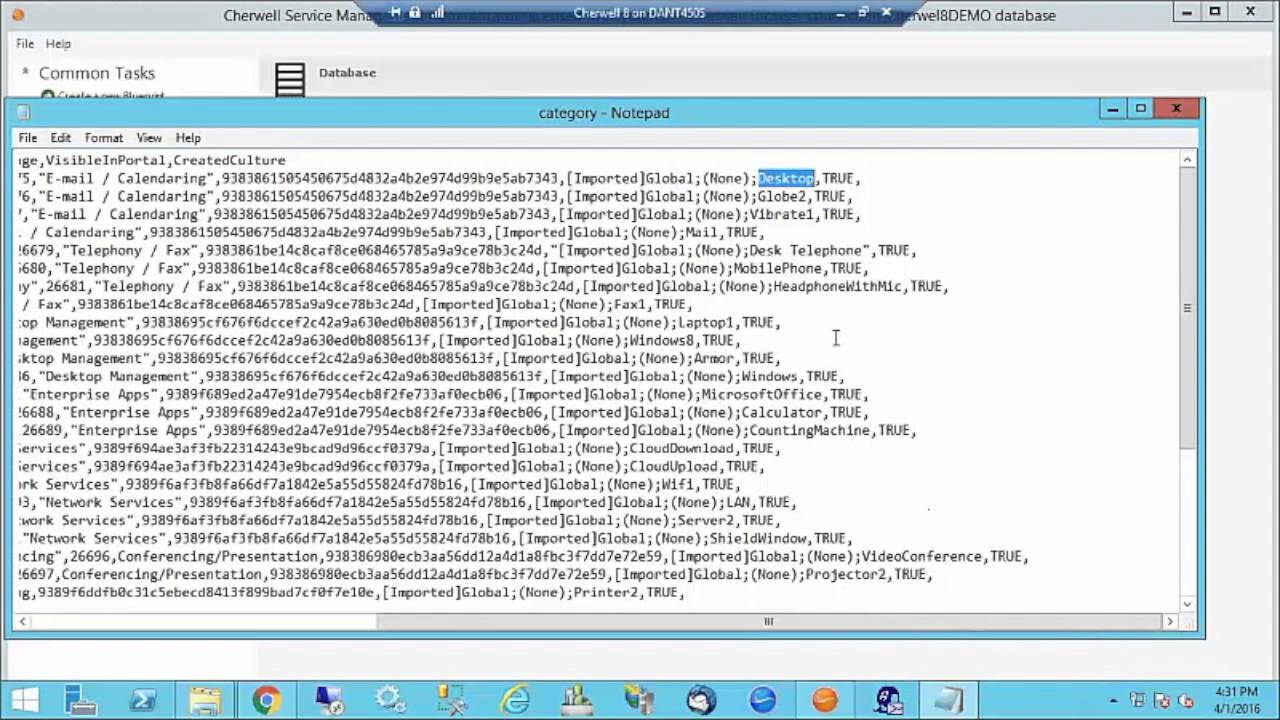
Task: Expand hidden icons in the system tray
Action: point(1113,700)
